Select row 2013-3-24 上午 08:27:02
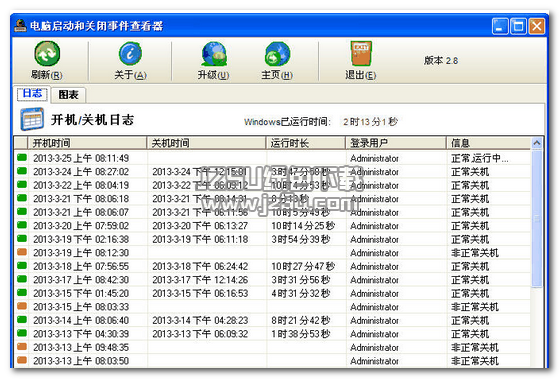This screenshot has width=560, height=379. click(273, 172)
